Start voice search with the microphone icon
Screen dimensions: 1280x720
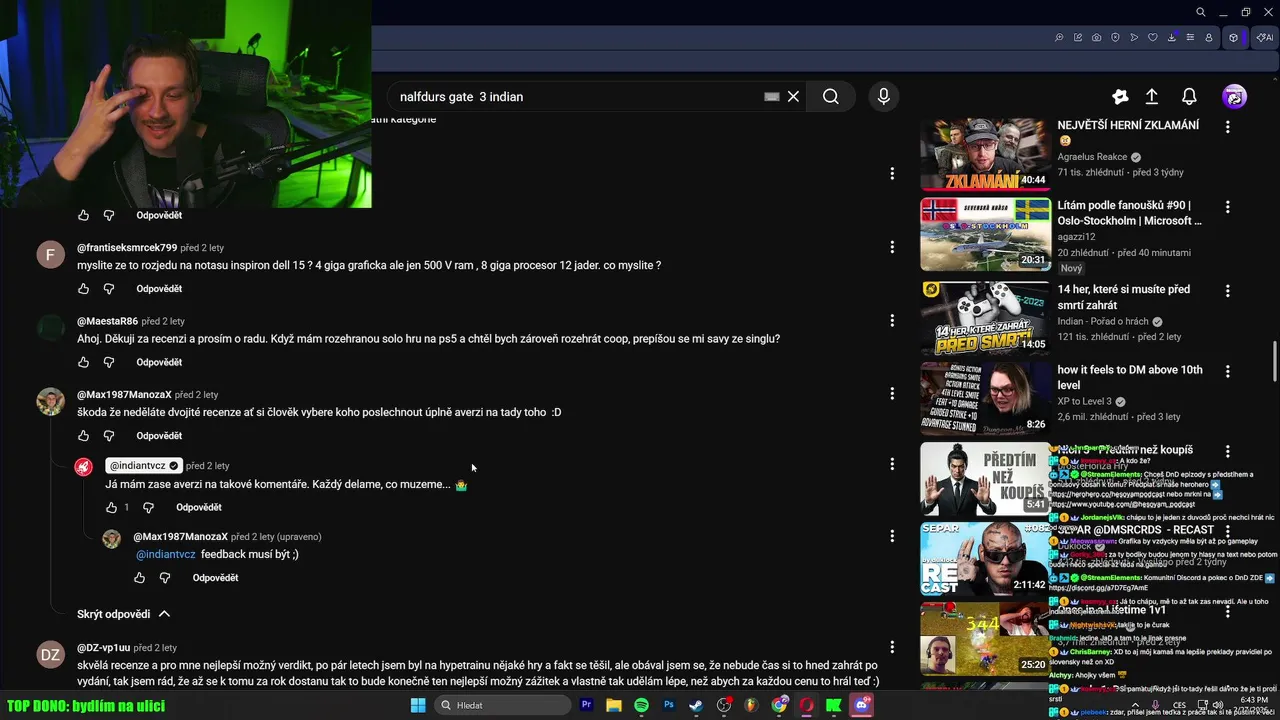883,97
